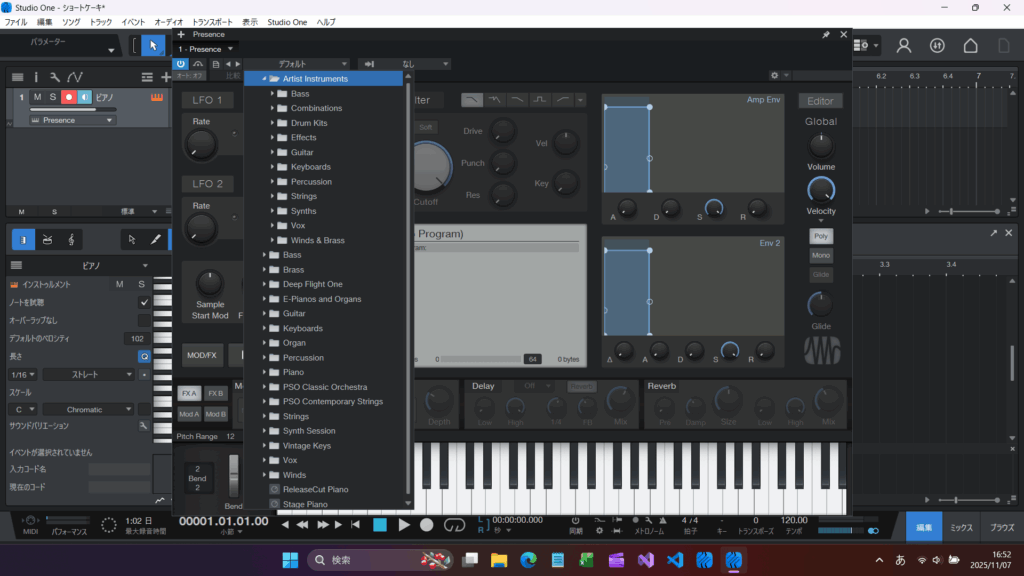This screenshot has width=1024, height=576.
Task: Toggle record arm on ピアノ track
Action: pos(69,97)
